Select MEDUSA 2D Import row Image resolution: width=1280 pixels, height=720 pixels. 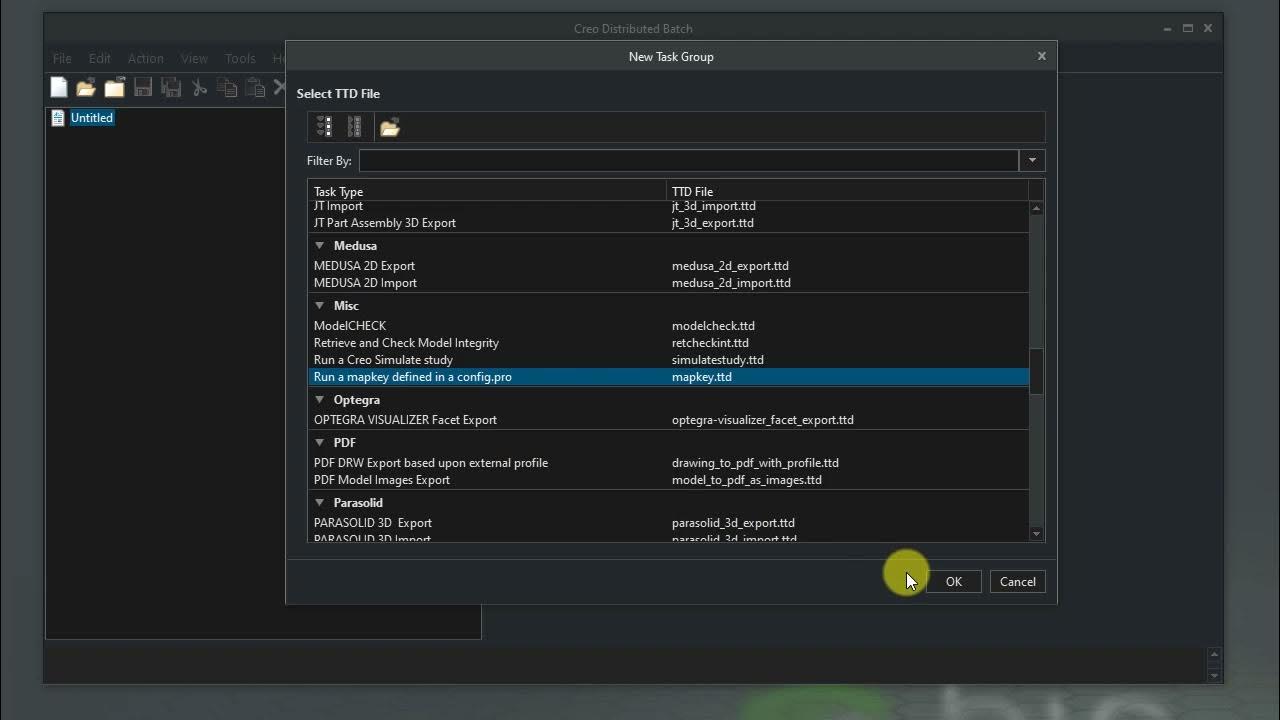point(668,283)
